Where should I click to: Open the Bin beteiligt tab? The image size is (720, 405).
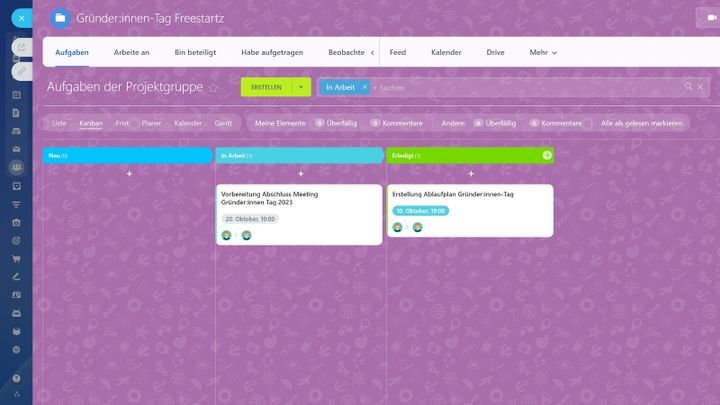point(195,52)
